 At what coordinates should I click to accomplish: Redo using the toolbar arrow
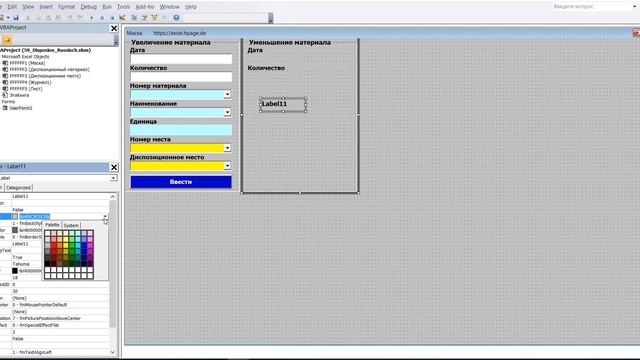80,18
